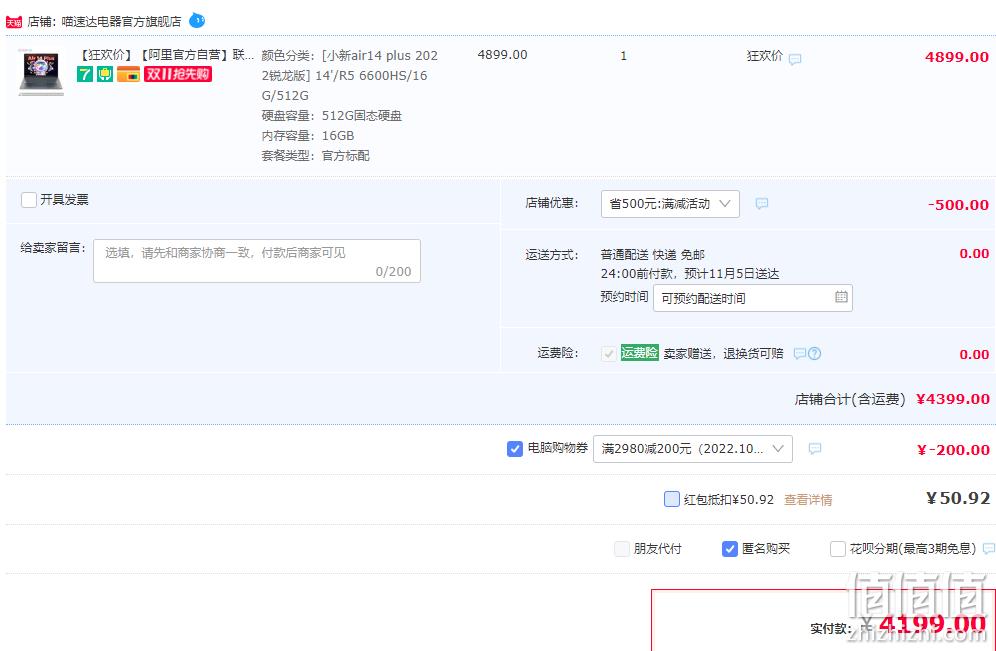This screenshot has height=651, width=996.
Task: Click the question mark help icon for 运费险
Action: (814, 354)
